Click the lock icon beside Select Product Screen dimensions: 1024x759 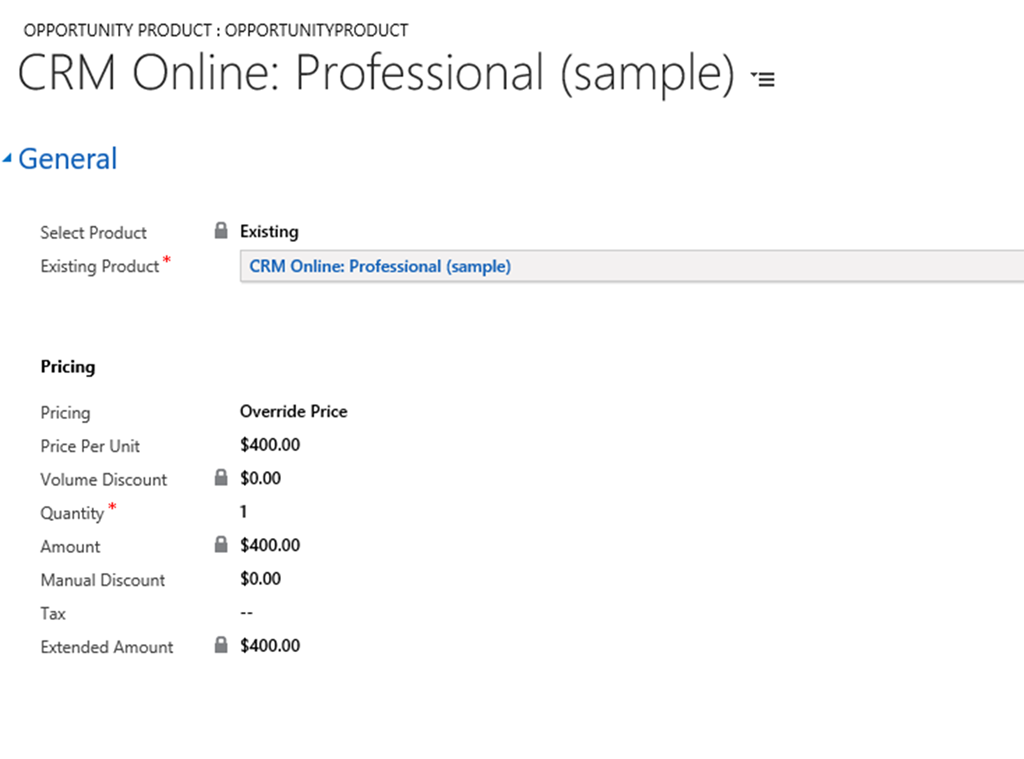pyautogui.click(x=221, y=231)
